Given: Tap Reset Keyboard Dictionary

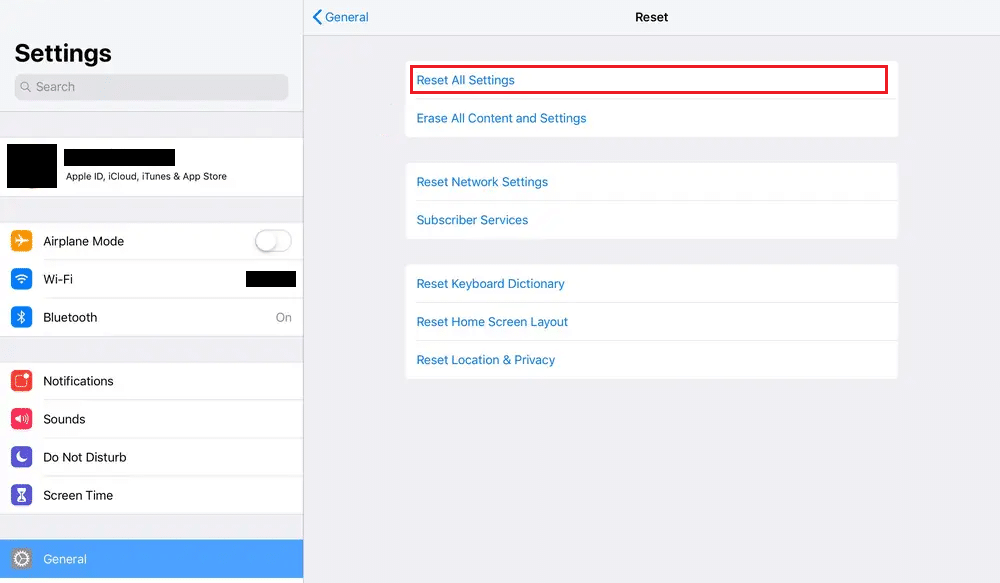Looking at the screenshot, I should 651,284.
